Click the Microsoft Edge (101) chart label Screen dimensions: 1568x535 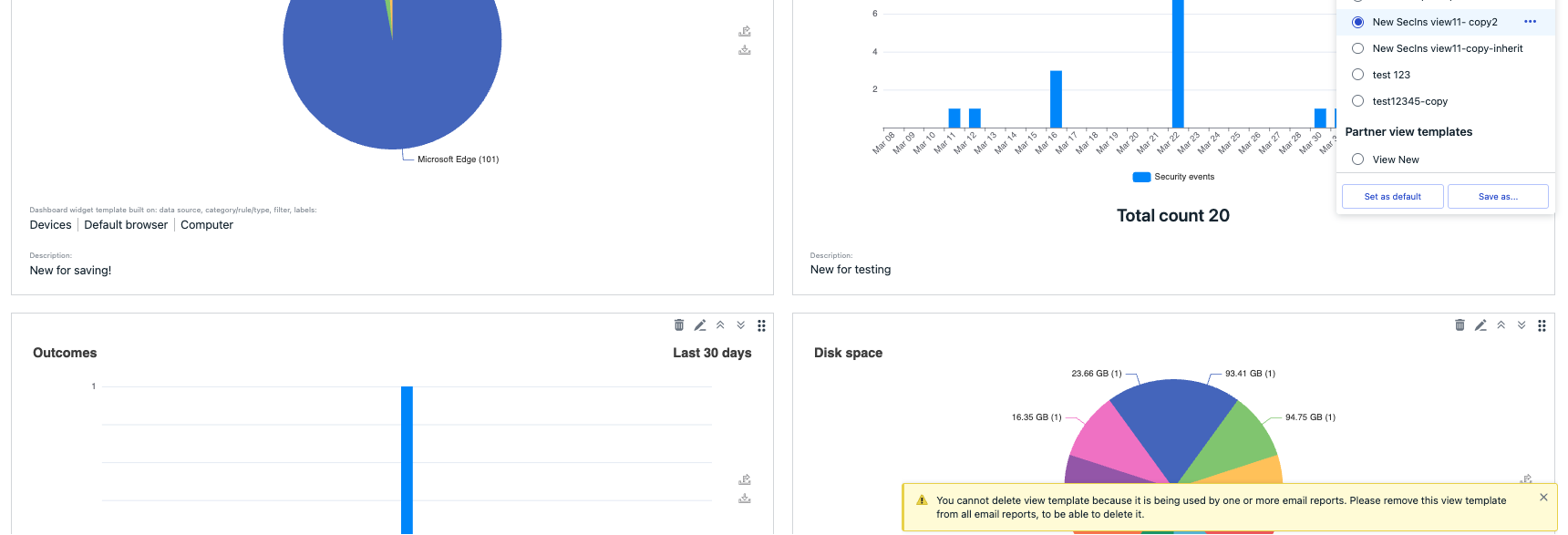[458, 159]
